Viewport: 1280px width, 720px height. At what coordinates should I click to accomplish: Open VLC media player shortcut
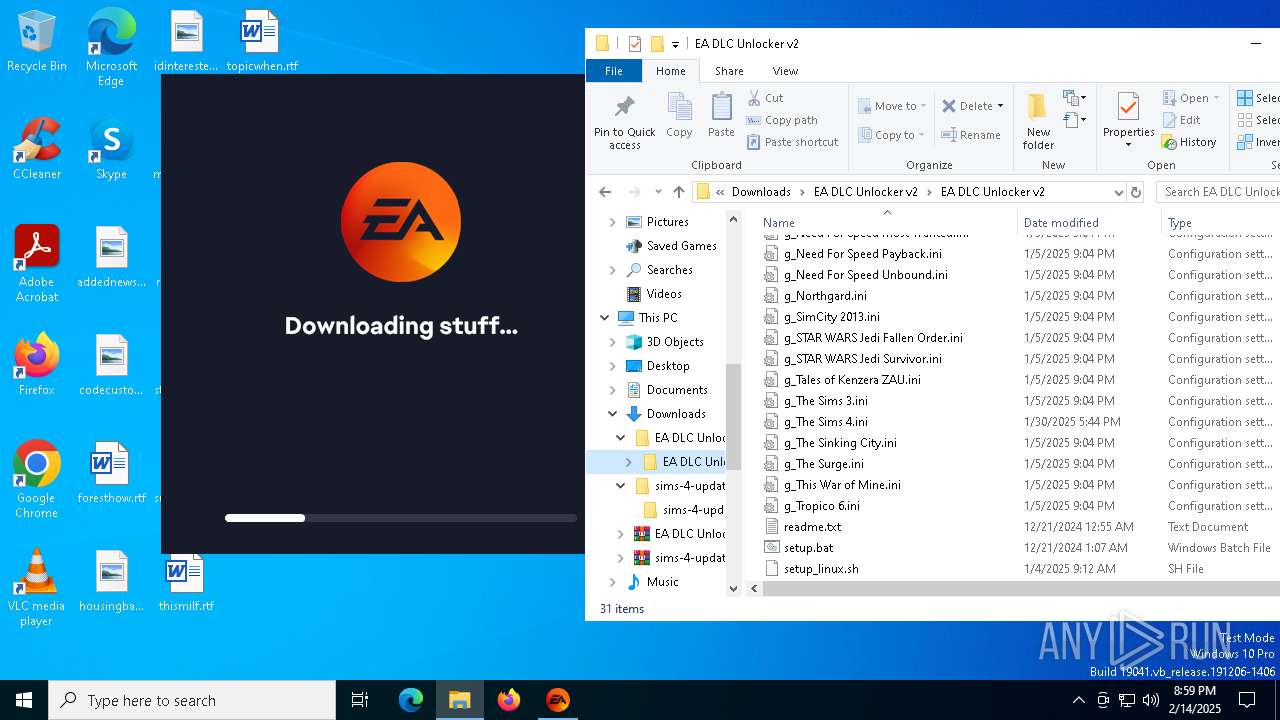[37, 588]
